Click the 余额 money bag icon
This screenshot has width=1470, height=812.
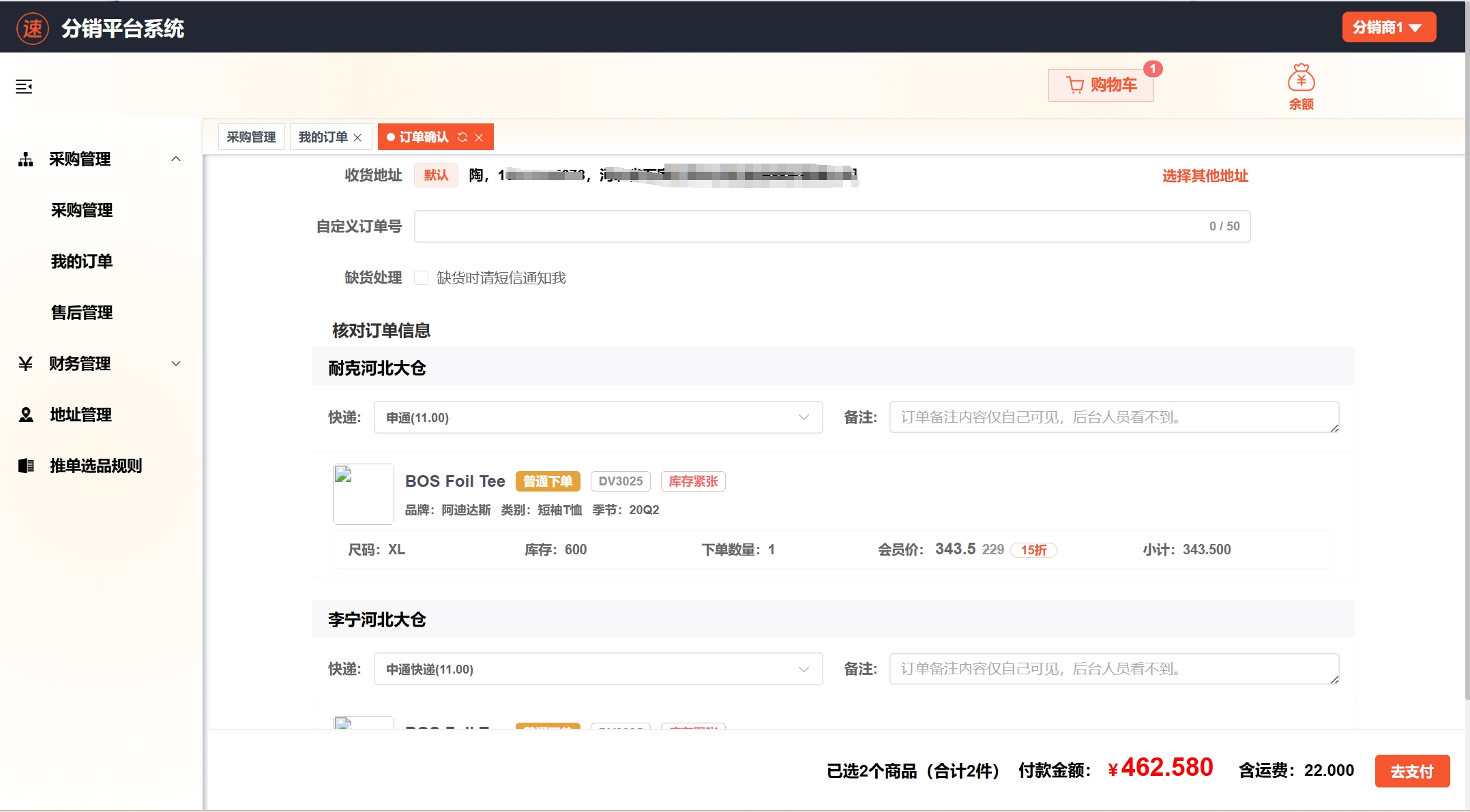(1301, 79)
